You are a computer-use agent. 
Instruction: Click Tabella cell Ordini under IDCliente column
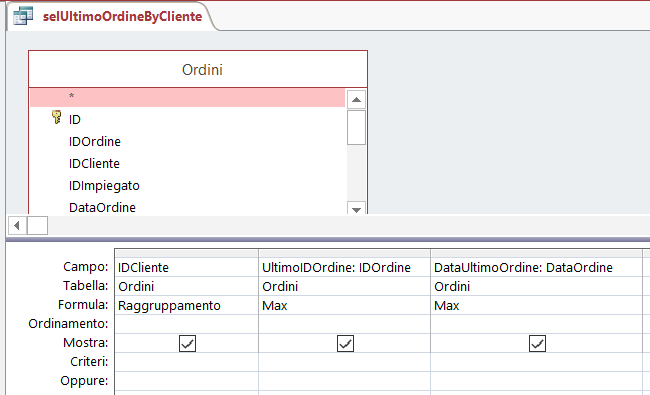[187, 286]
